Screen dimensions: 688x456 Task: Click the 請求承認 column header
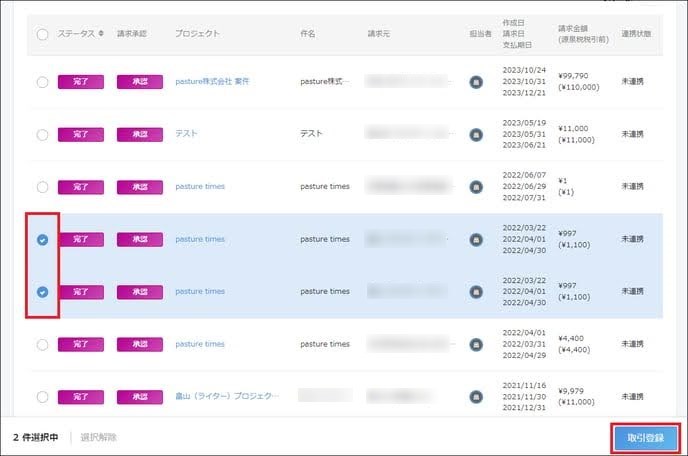pyautogui.click(x=132, y=33)
